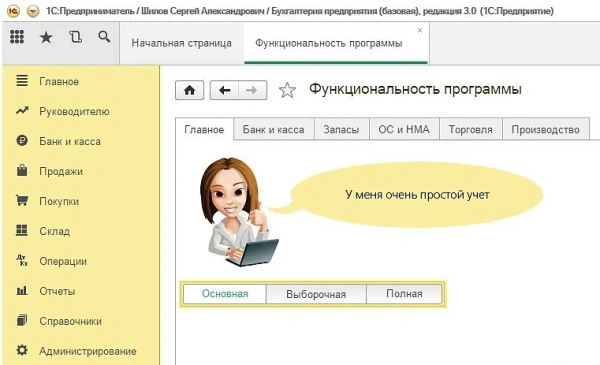Image resolution: width=600 pixels, height=365 pixels.
Task: Select Основная functionality mode
Action: pyautogui.click(x=225, y=294)
